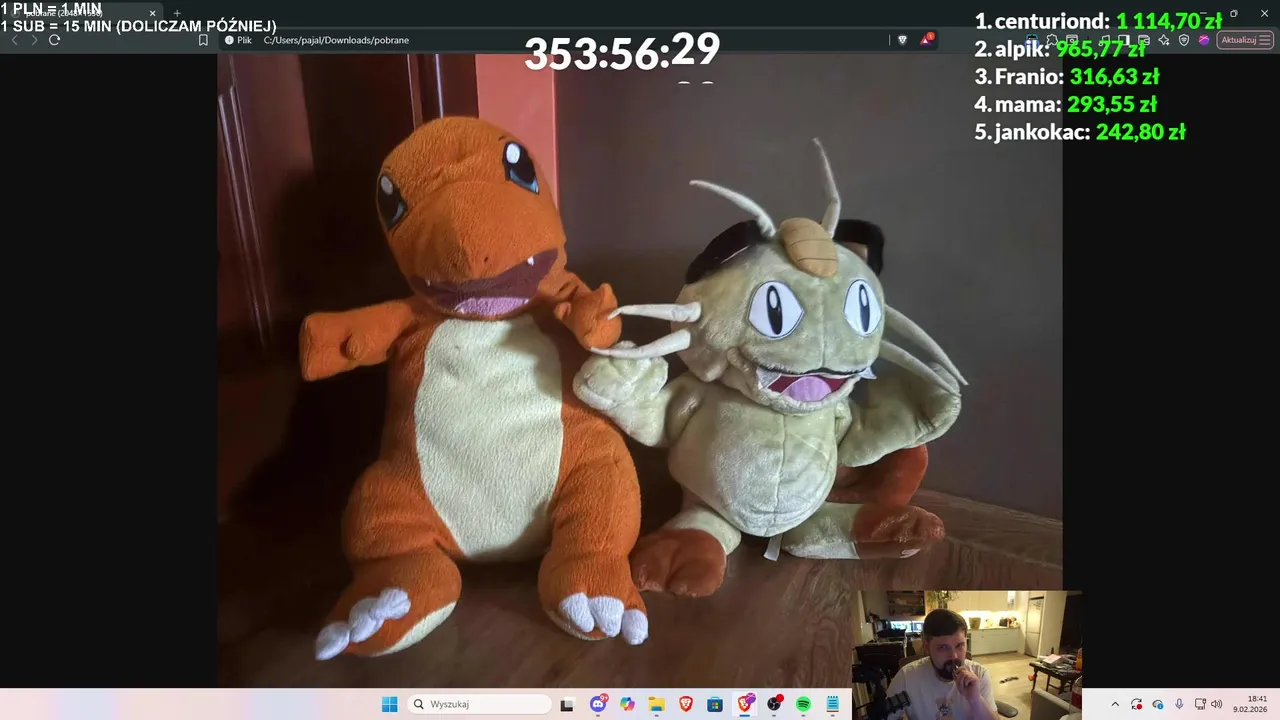1280x720 pixels.
Task: Open Brave Rewards triangle icon
Action: coord(927,40)
